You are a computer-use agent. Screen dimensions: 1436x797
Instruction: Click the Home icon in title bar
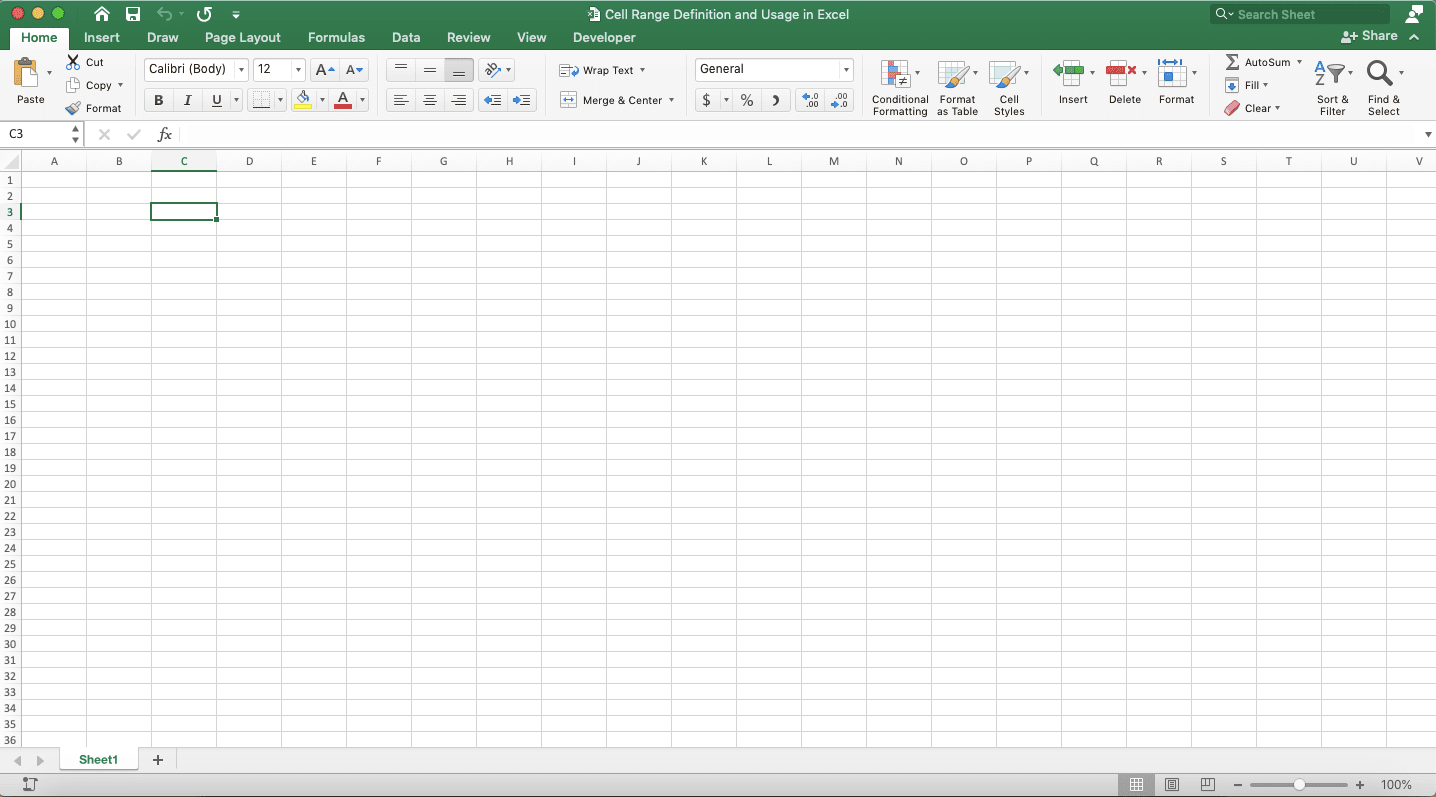(x=102, y=14)
